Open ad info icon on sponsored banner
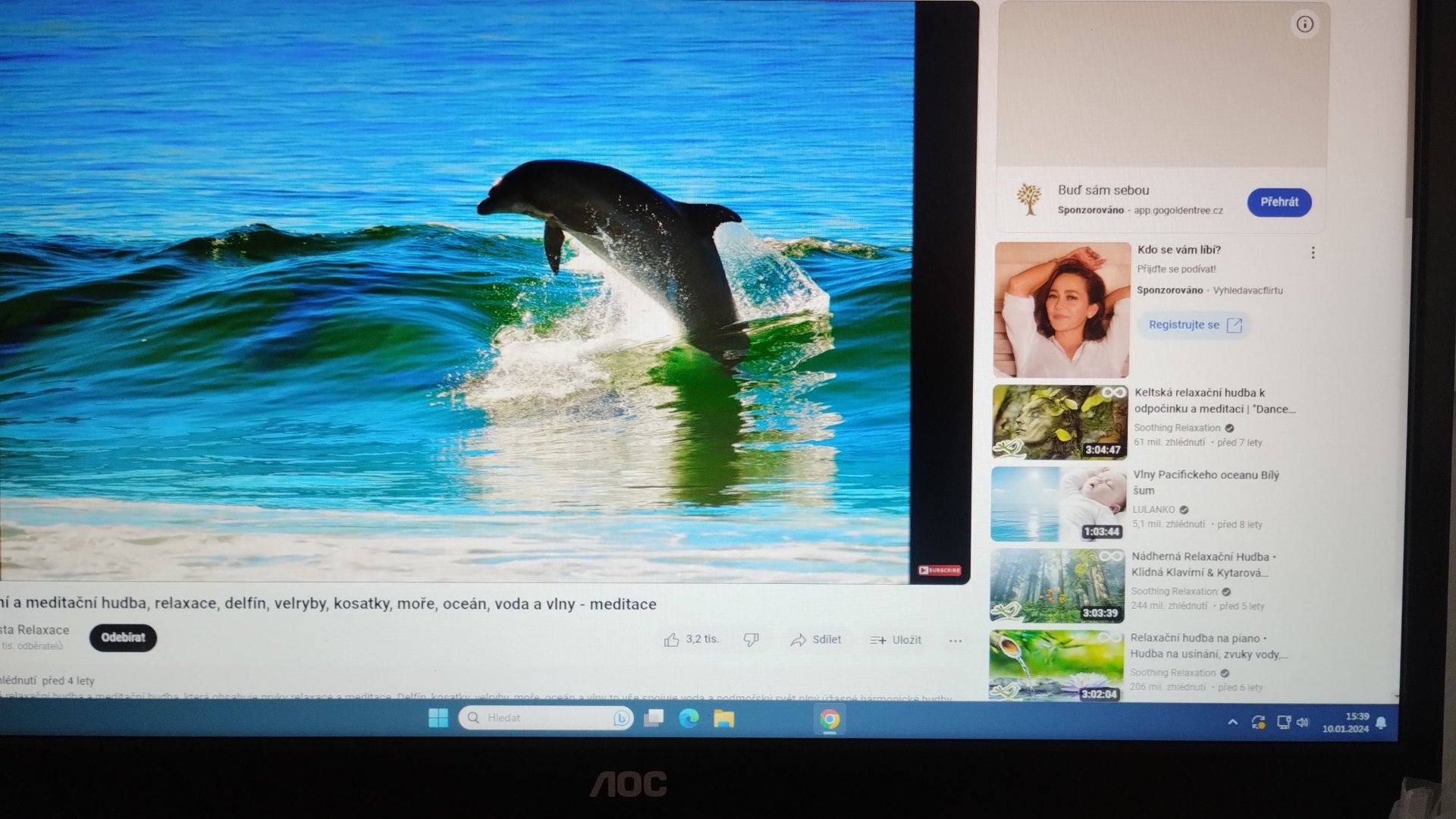 point(1304,24)
